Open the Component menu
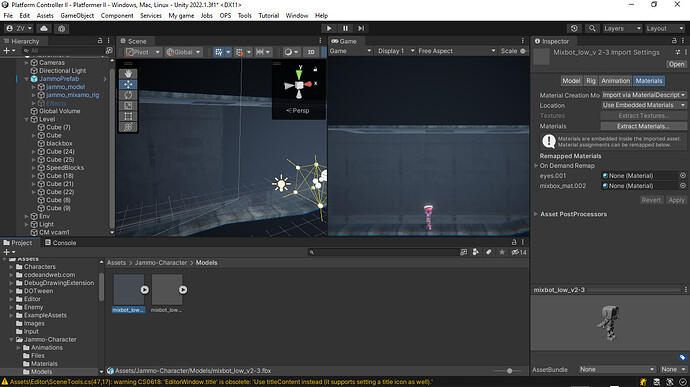690x387 pixels. pyautogui.click(x=117, y=15)
